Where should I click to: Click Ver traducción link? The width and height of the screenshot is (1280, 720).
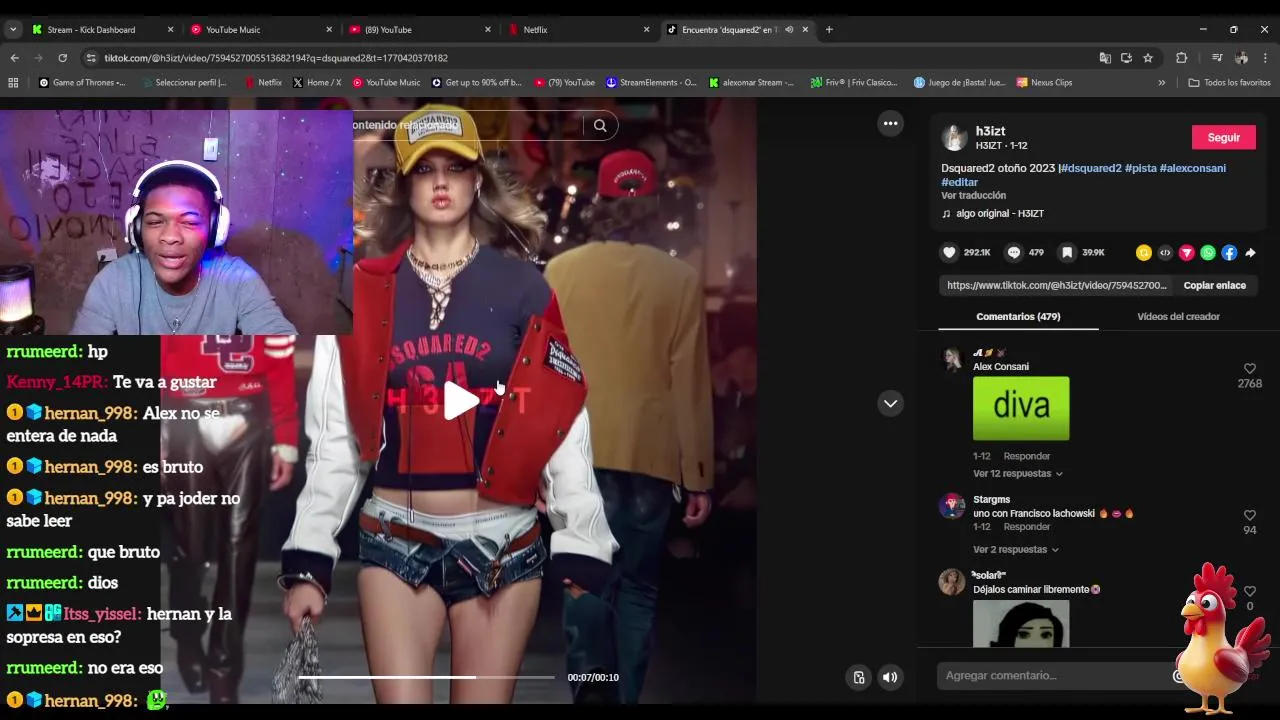coord(973,195)
